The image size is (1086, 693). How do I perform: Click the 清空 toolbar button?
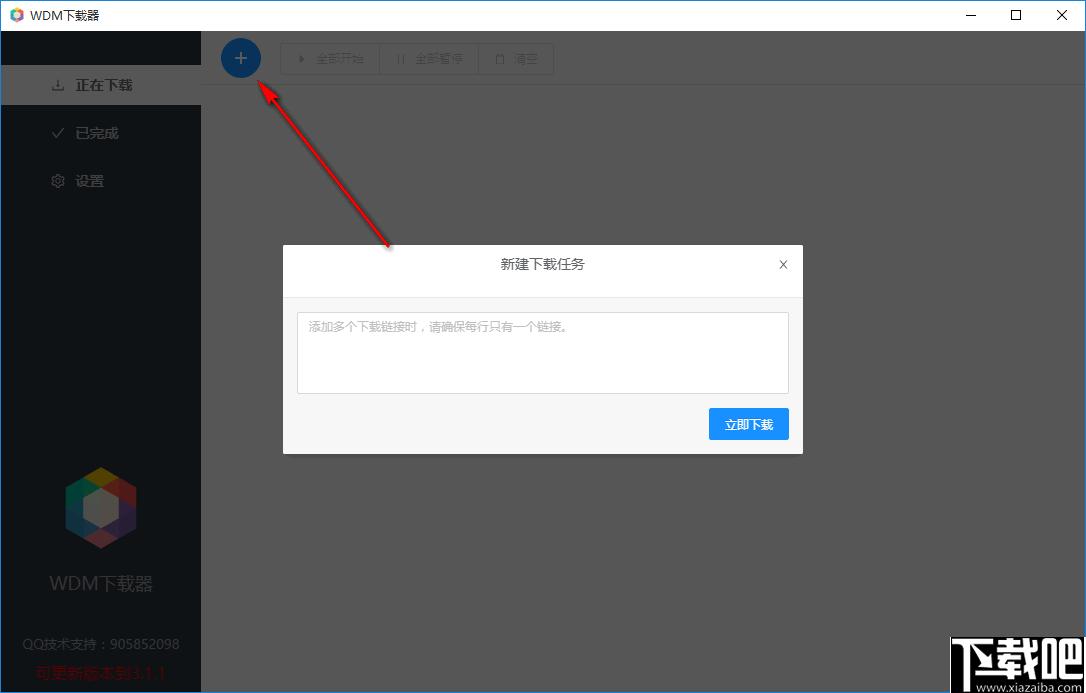pos(516,59)
